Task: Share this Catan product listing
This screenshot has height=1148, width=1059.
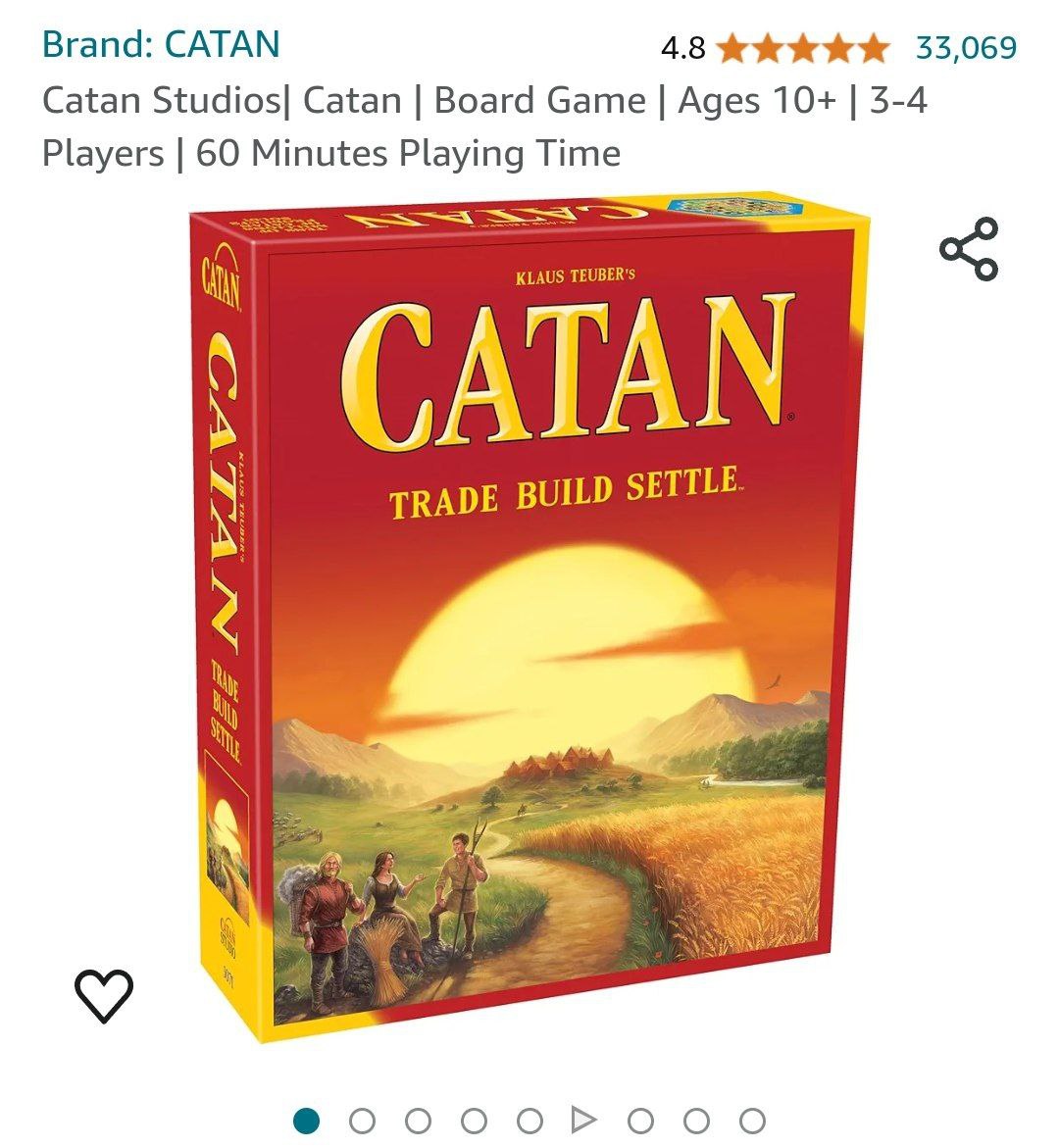Action: pos(969,248)
